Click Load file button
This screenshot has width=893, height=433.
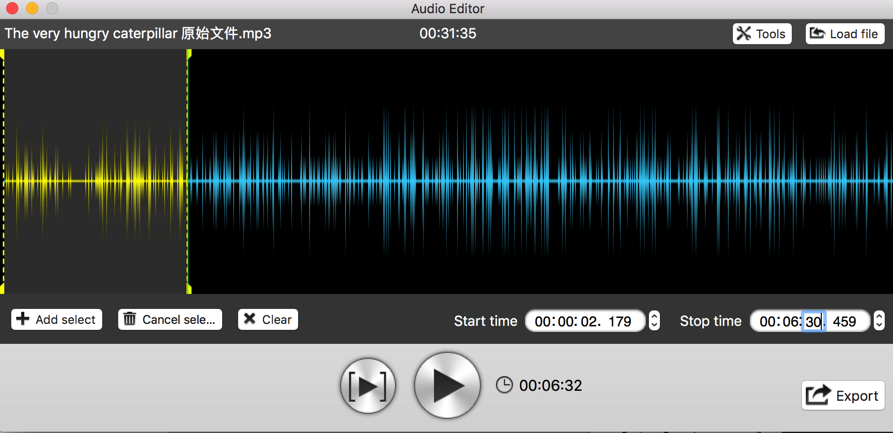tap(845, 34)
